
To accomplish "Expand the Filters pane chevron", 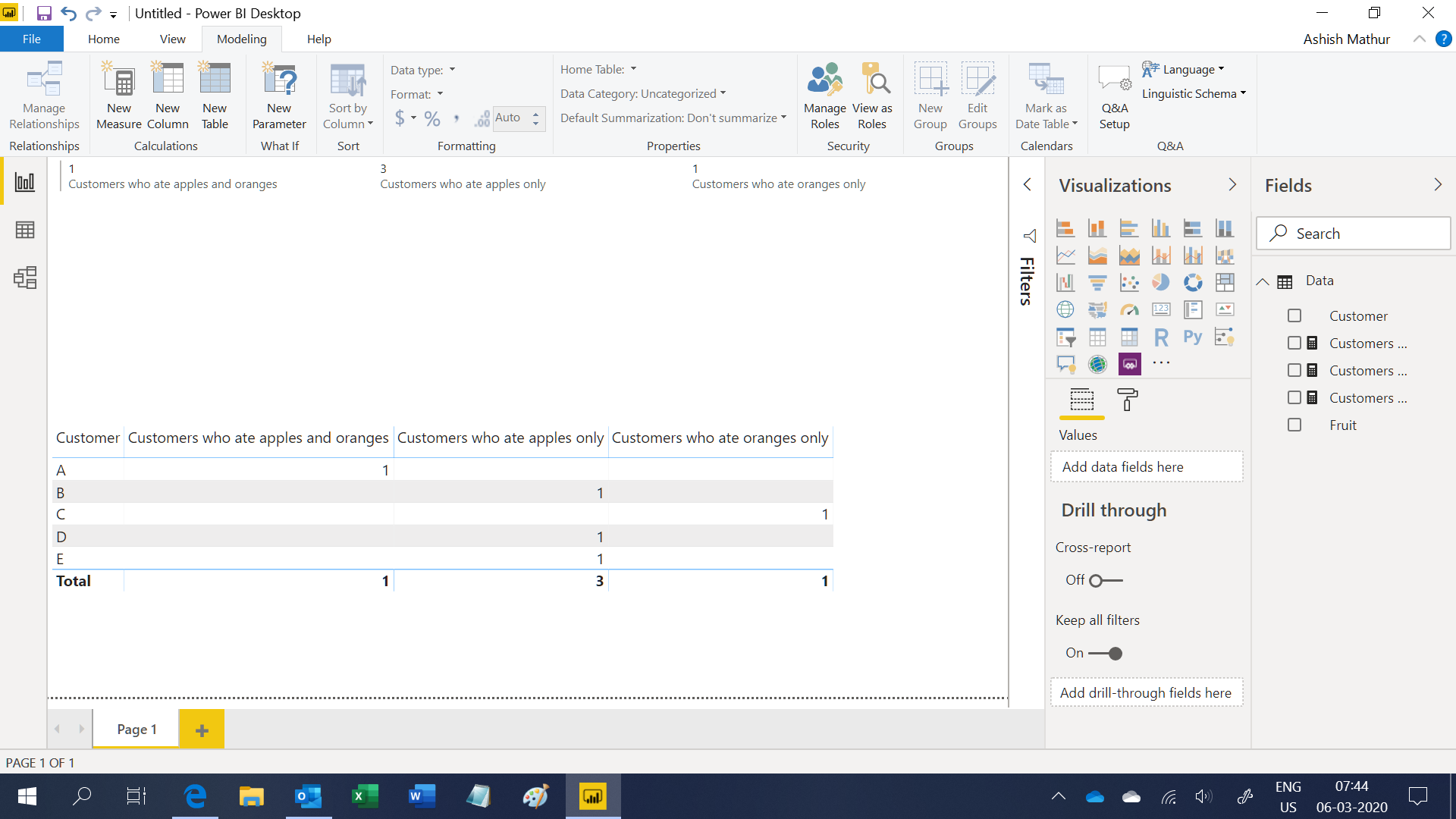I will click(x=1028, y=184).
